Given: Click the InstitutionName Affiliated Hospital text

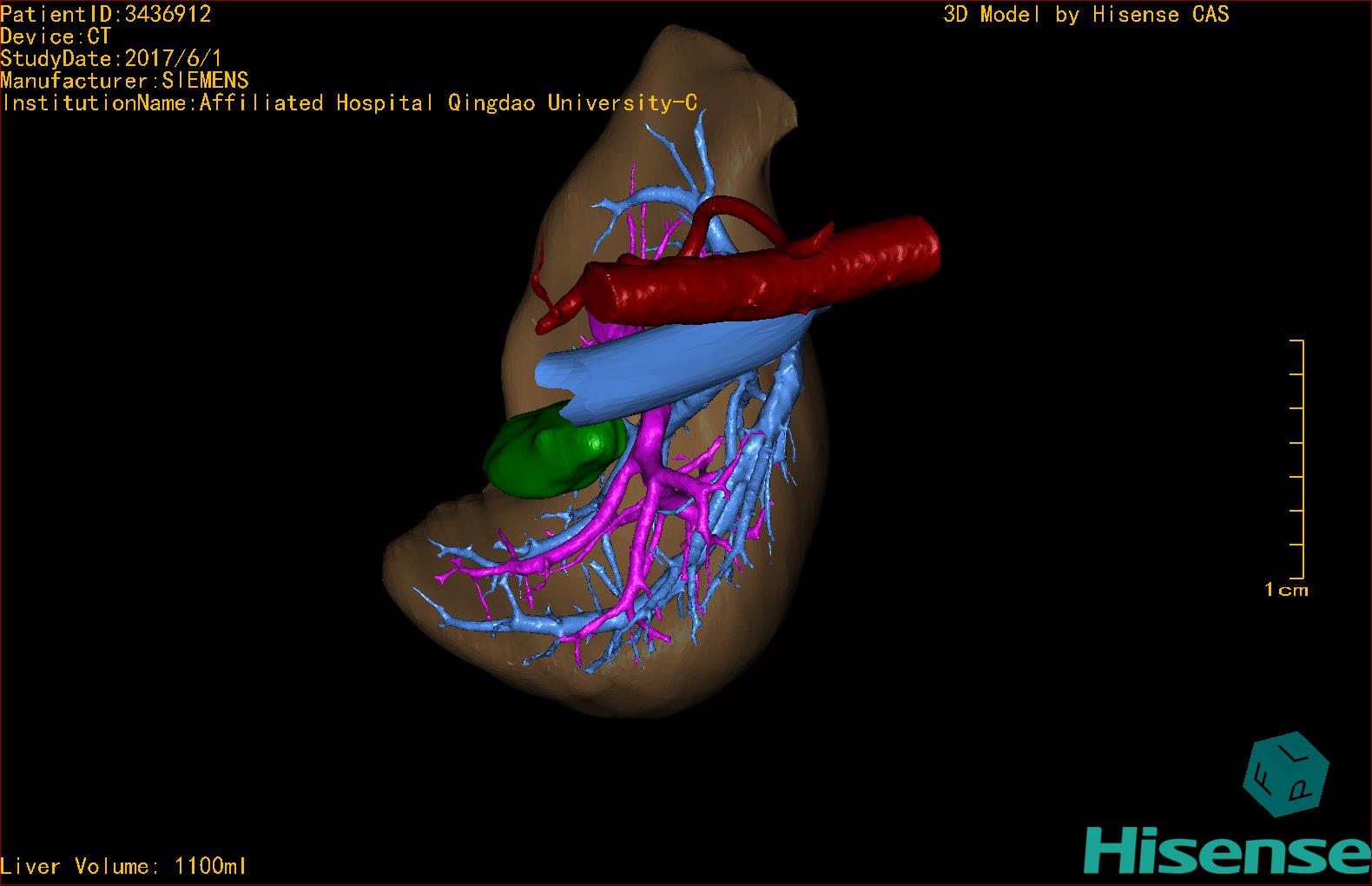Looking at the screenshot, I should (x=349, y=103).
